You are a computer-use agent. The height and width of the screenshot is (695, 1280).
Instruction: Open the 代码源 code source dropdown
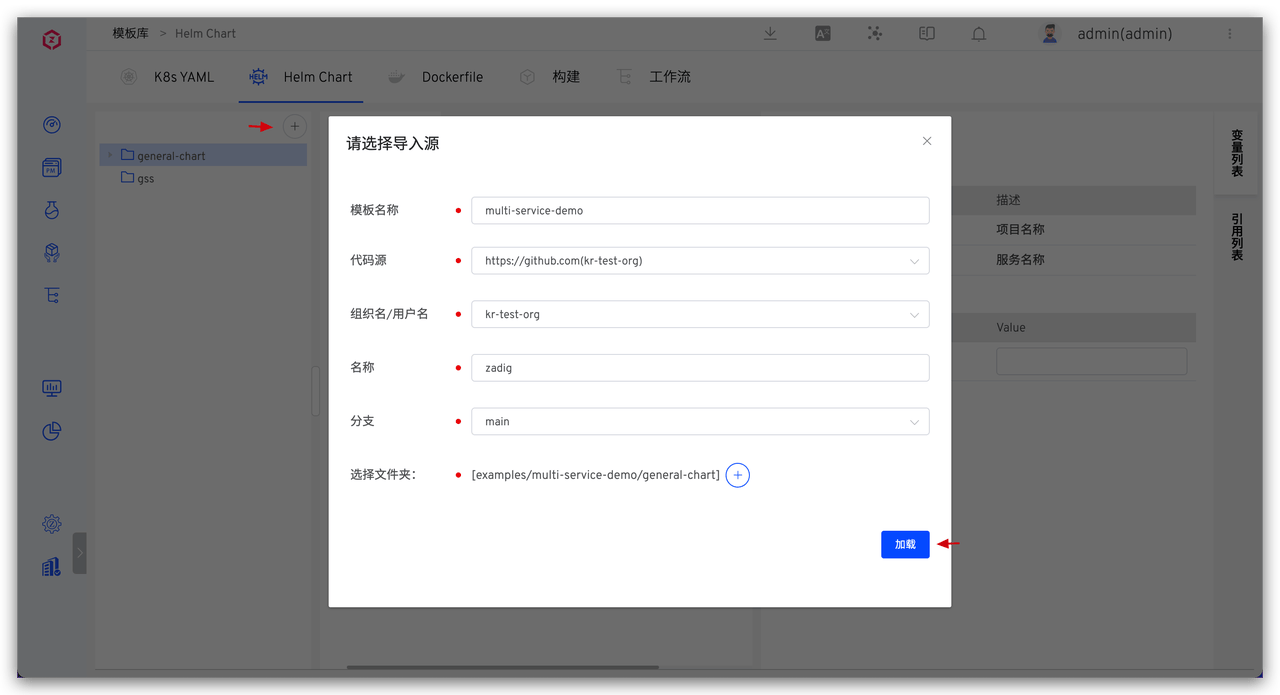point(699,261)
